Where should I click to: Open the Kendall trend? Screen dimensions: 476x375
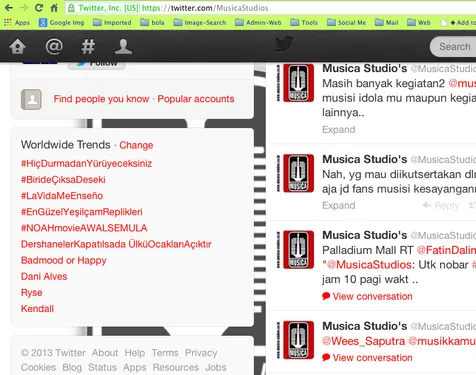click(37, 309)
